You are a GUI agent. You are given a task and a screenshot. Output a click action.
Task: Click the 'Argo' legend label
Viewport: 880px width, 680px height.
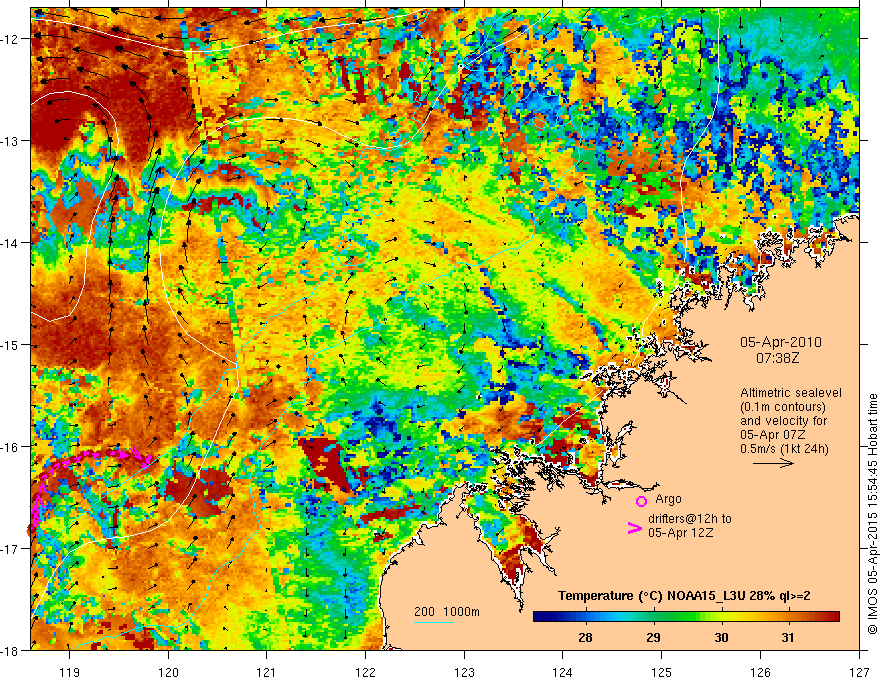668,499
